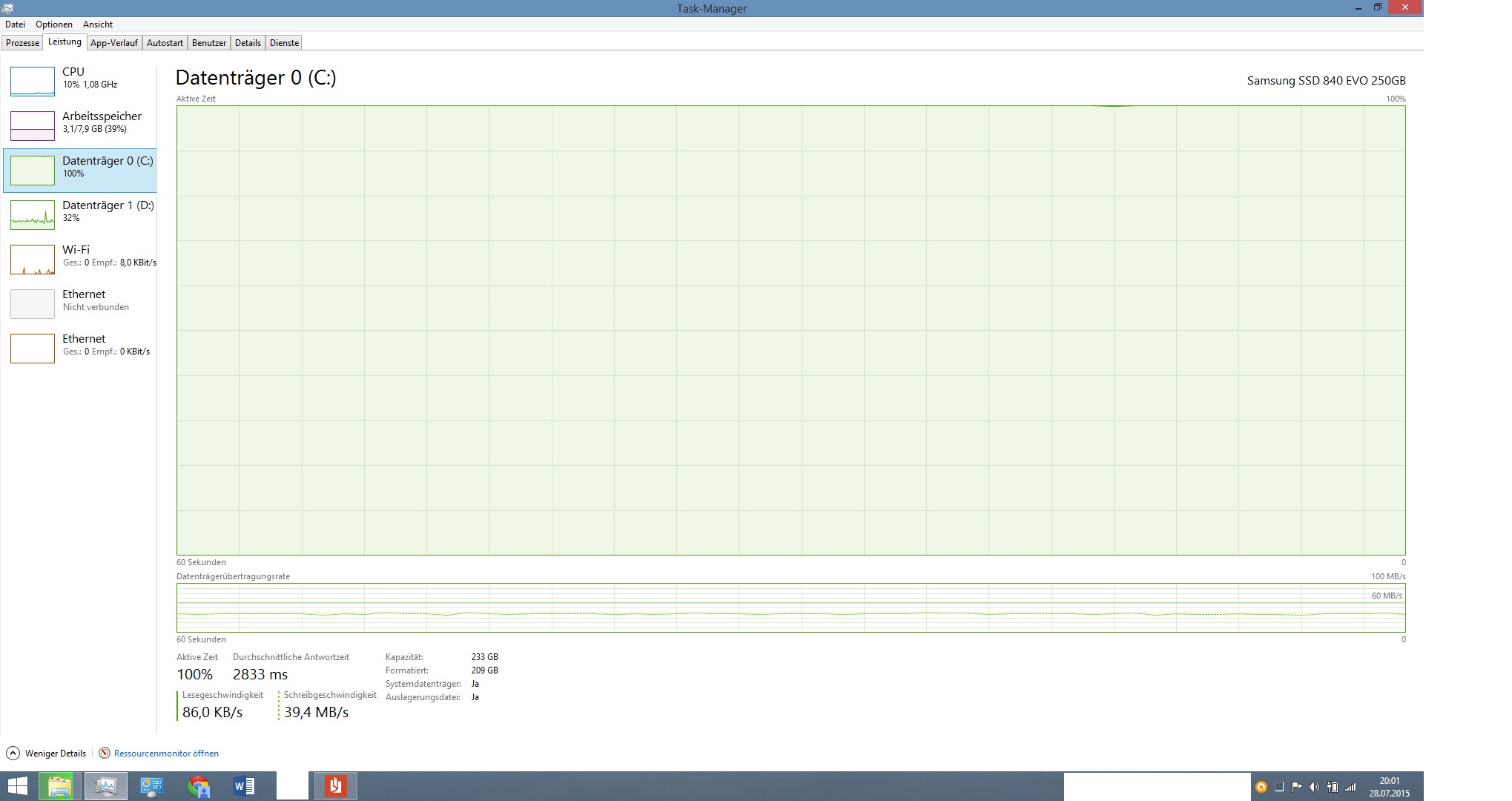Switch to the App-Verlauf tab

coord(114,43)
